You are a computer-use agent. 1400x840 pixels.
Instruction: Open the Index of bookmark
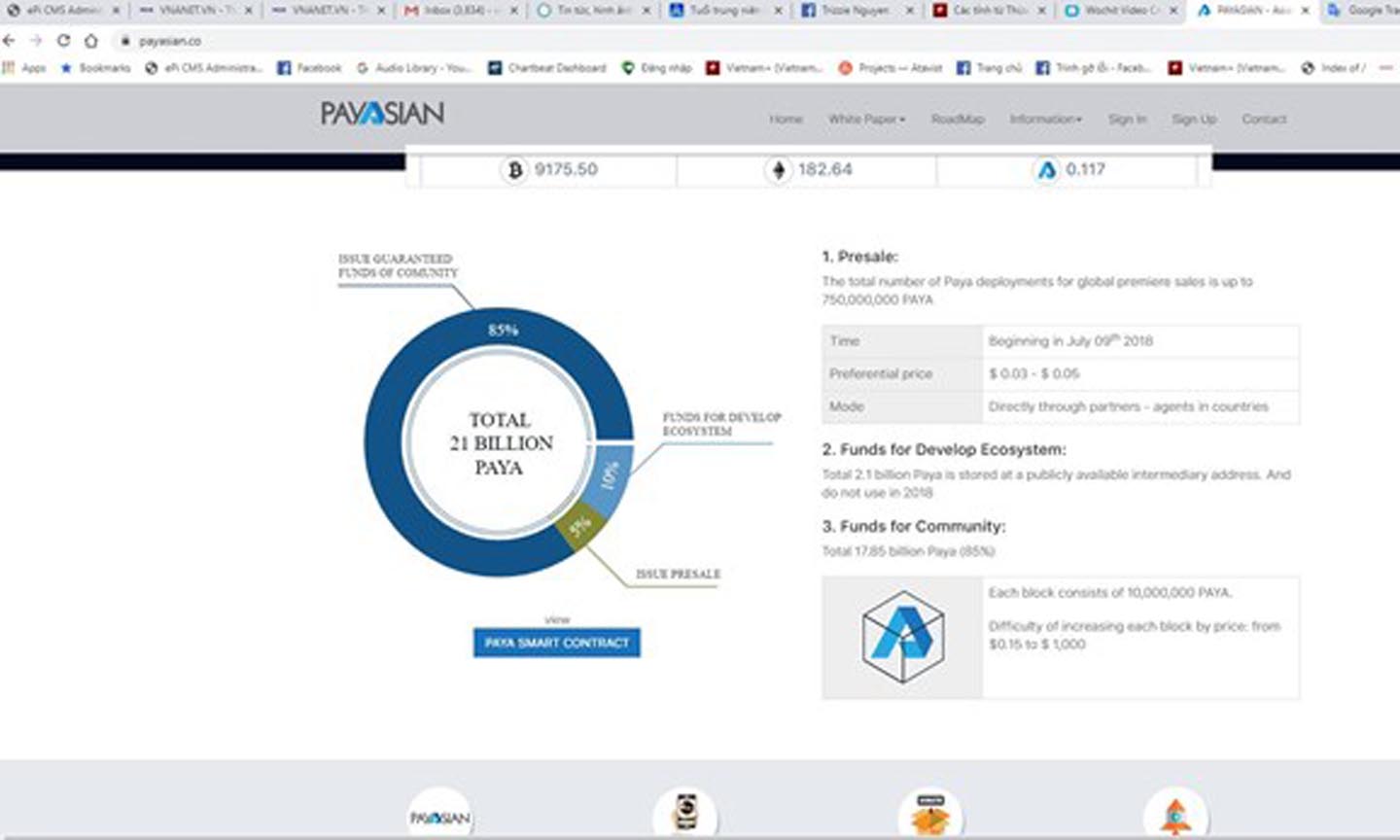tap(1333, 68)
